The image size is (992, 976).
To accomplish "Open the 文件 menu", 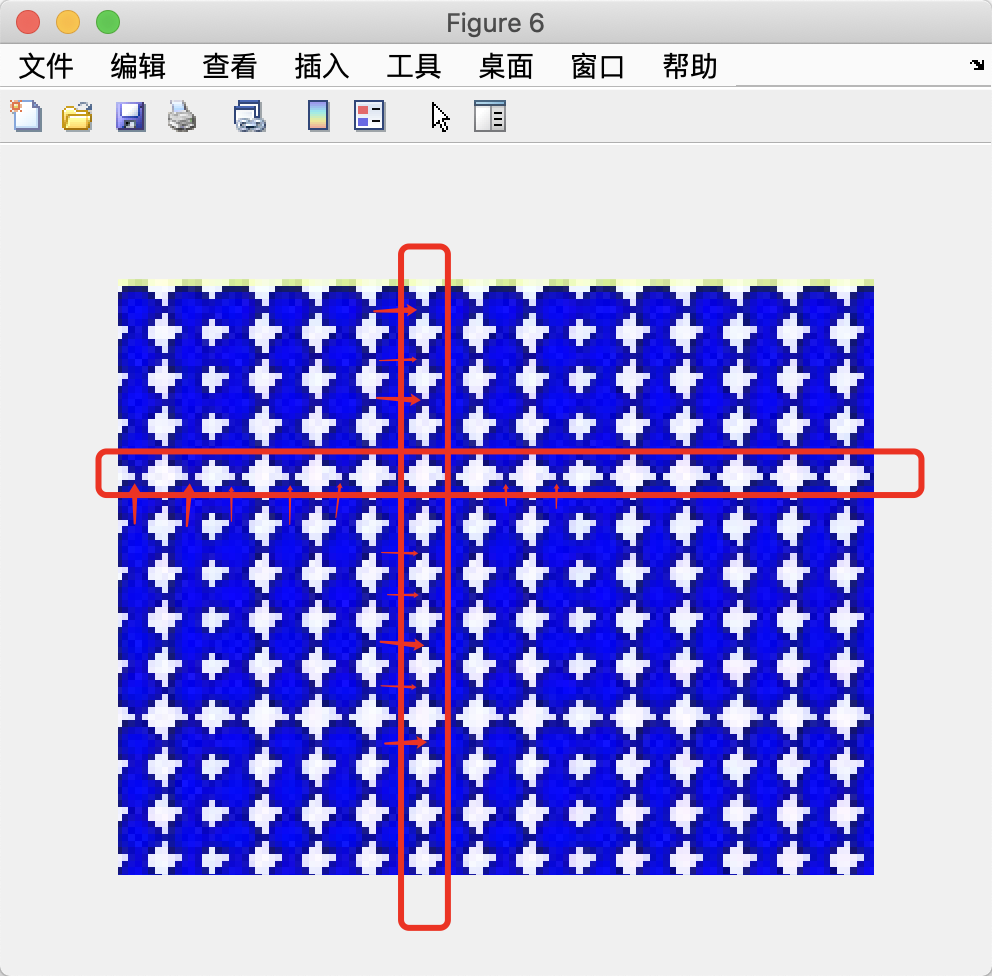I will 46,66.
